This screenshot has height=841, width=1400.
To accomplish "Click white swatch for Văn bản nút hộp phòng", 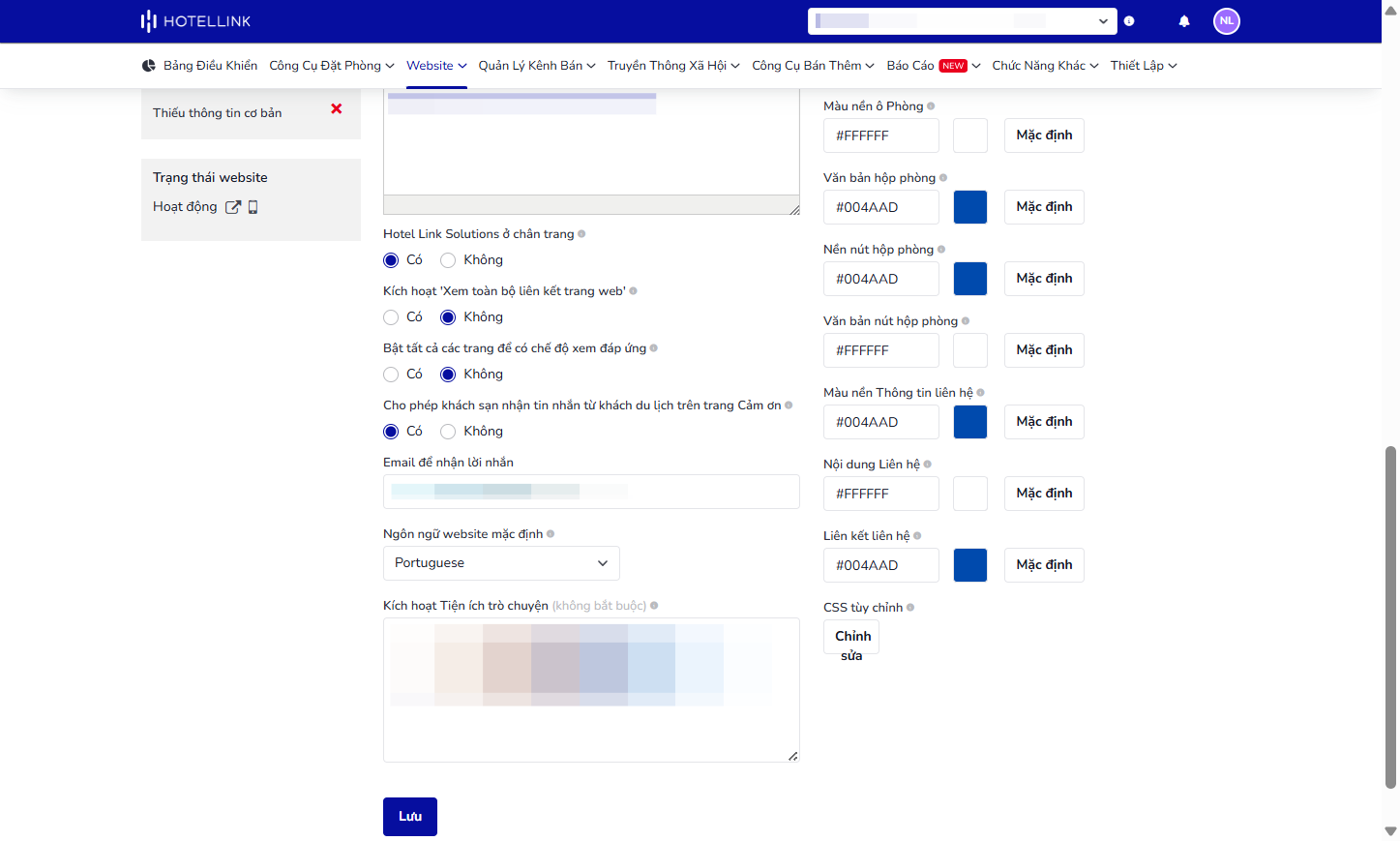I will (970, 350).
